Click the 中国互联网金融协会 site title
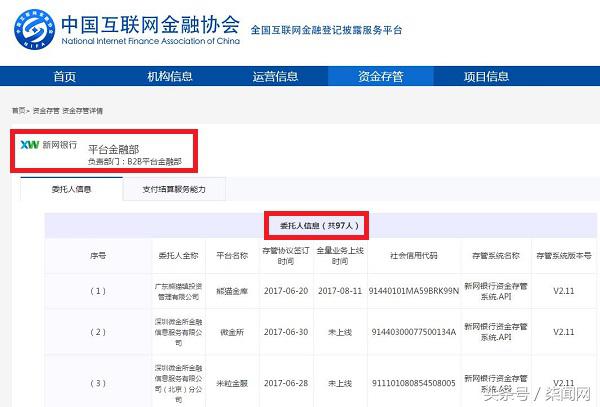 [x=150, y=24]
